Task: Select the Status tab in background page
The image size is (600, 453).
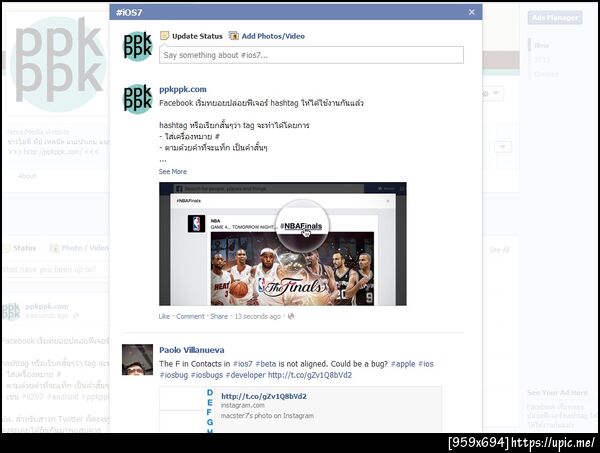Action: [20, 248]
